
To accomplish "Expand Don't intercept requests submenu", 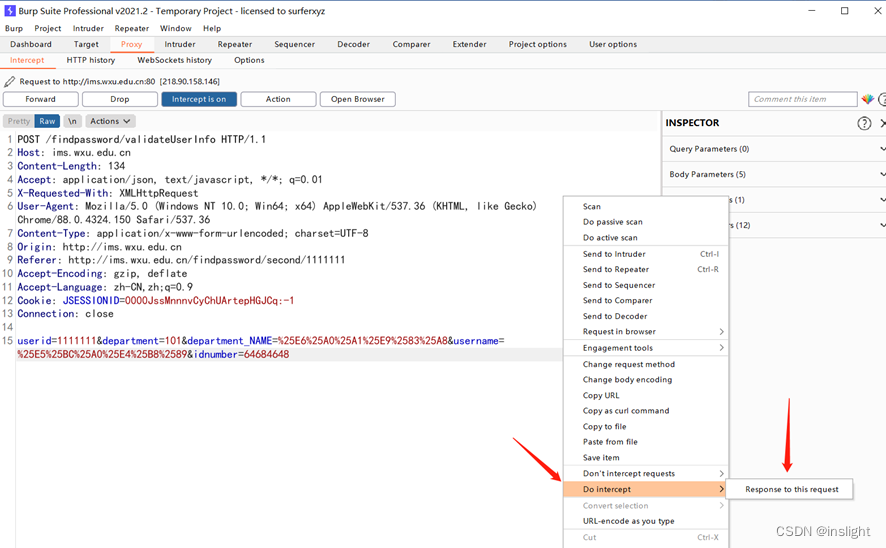I will (646, 473).
